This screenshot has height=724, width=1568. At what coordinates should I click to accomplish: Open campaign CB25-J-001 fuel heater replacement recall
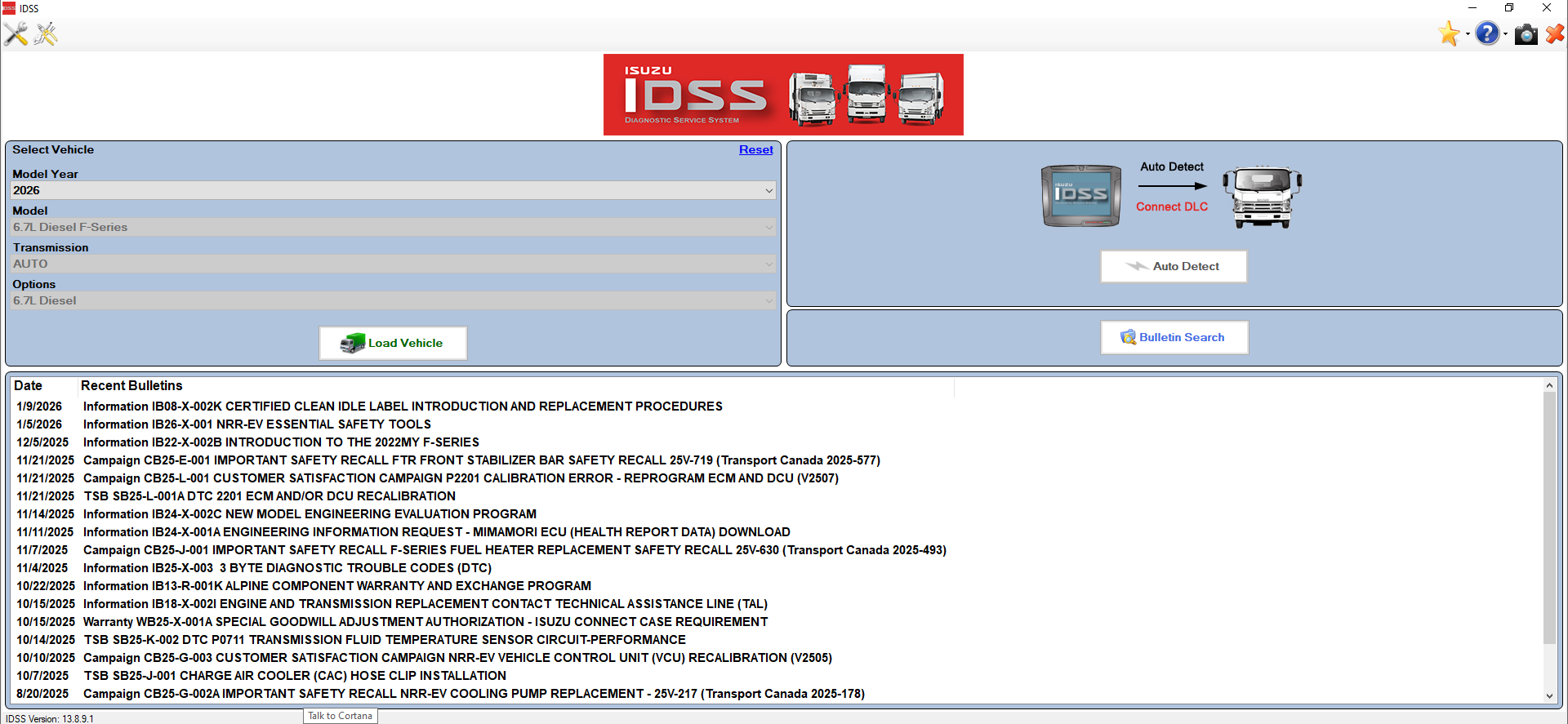click(x=514, y=550)
